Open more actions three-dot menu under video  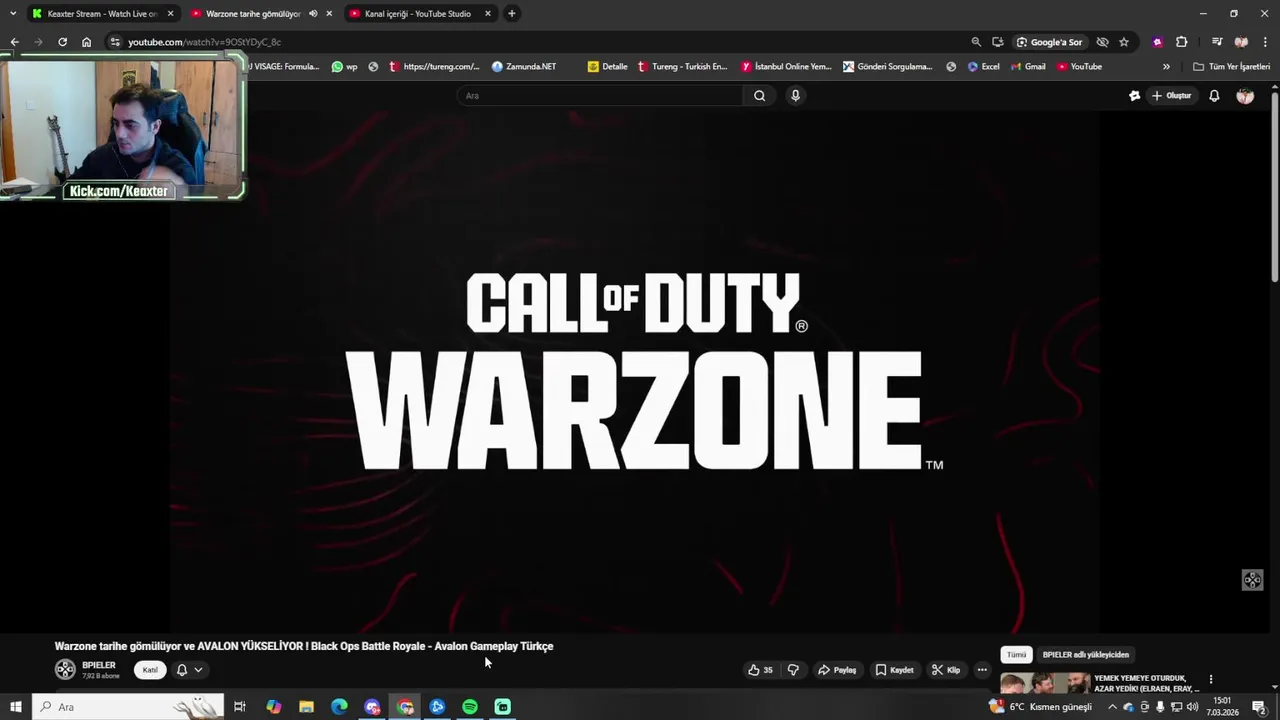(982, 670)
